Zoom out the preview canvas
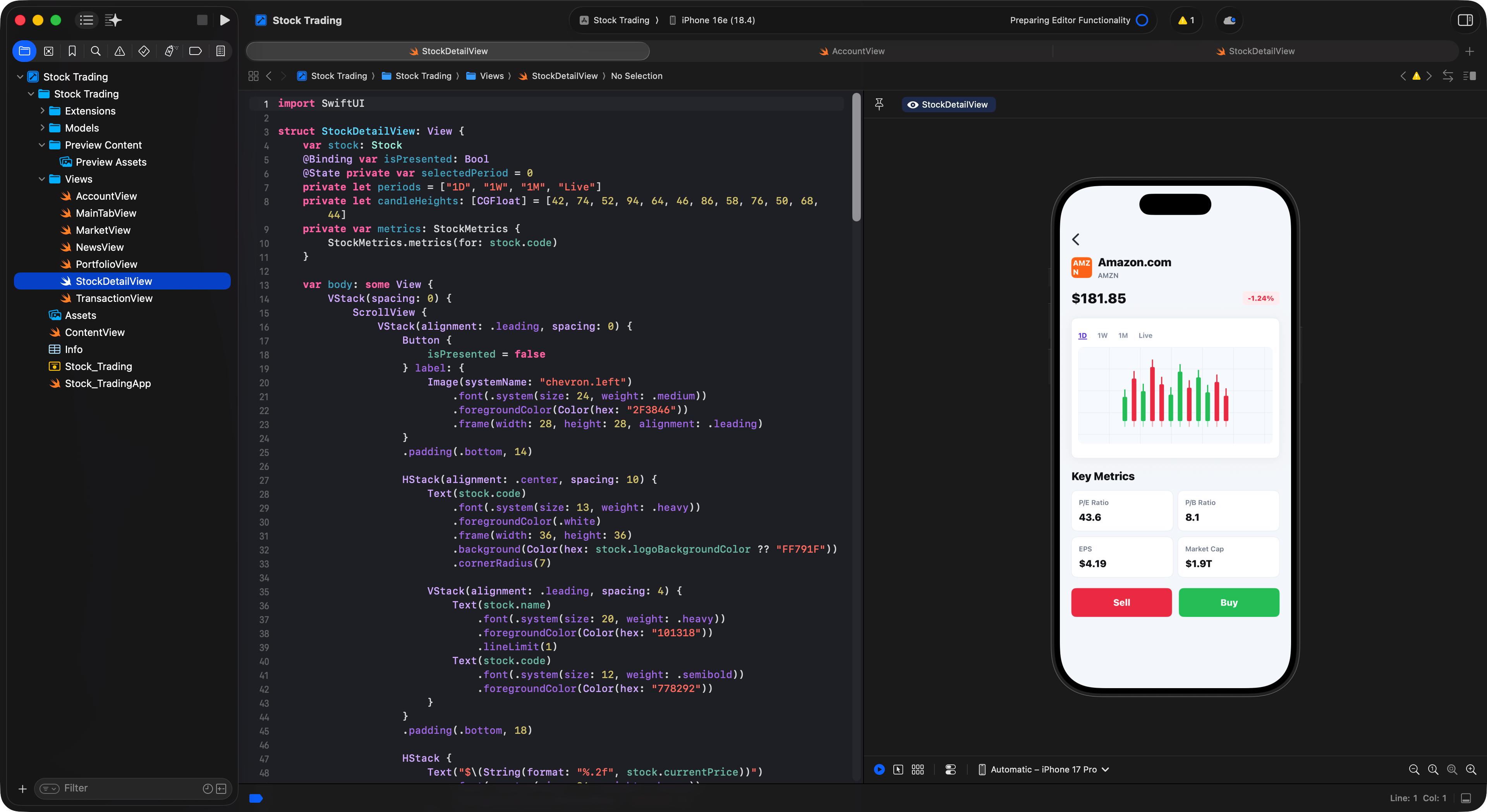Image resolution: width=1487 pixels, height=812 pixels. point(1414,769)
